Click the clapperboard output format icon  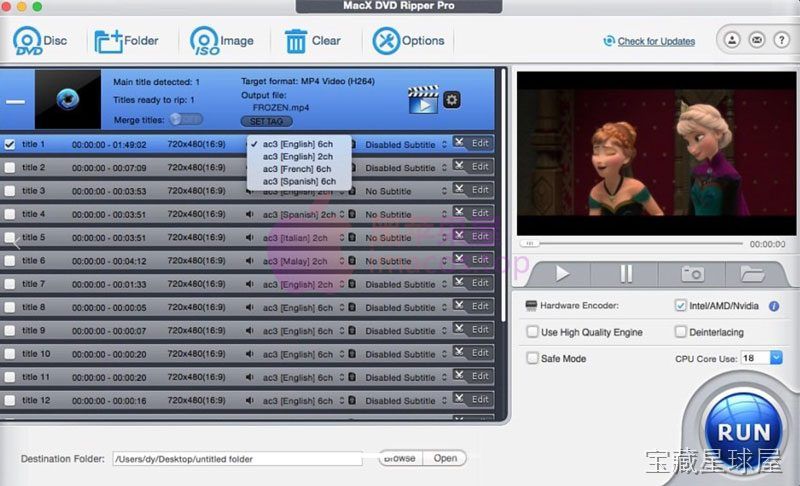pyautogui.click(x=423, y=99)
